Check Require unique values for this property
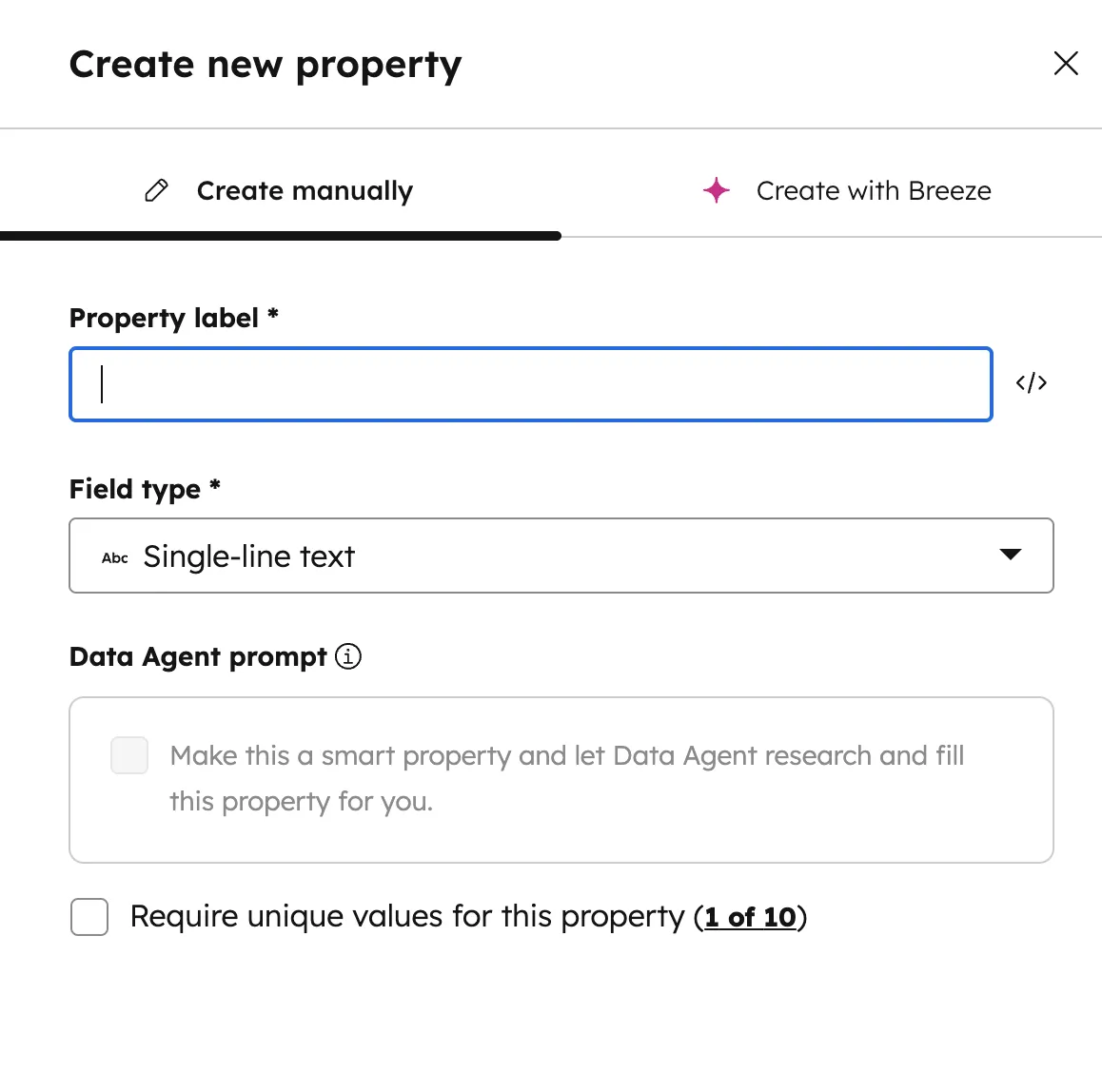1102x1092 pixels. pyautogui.click(x=89, y=917)
